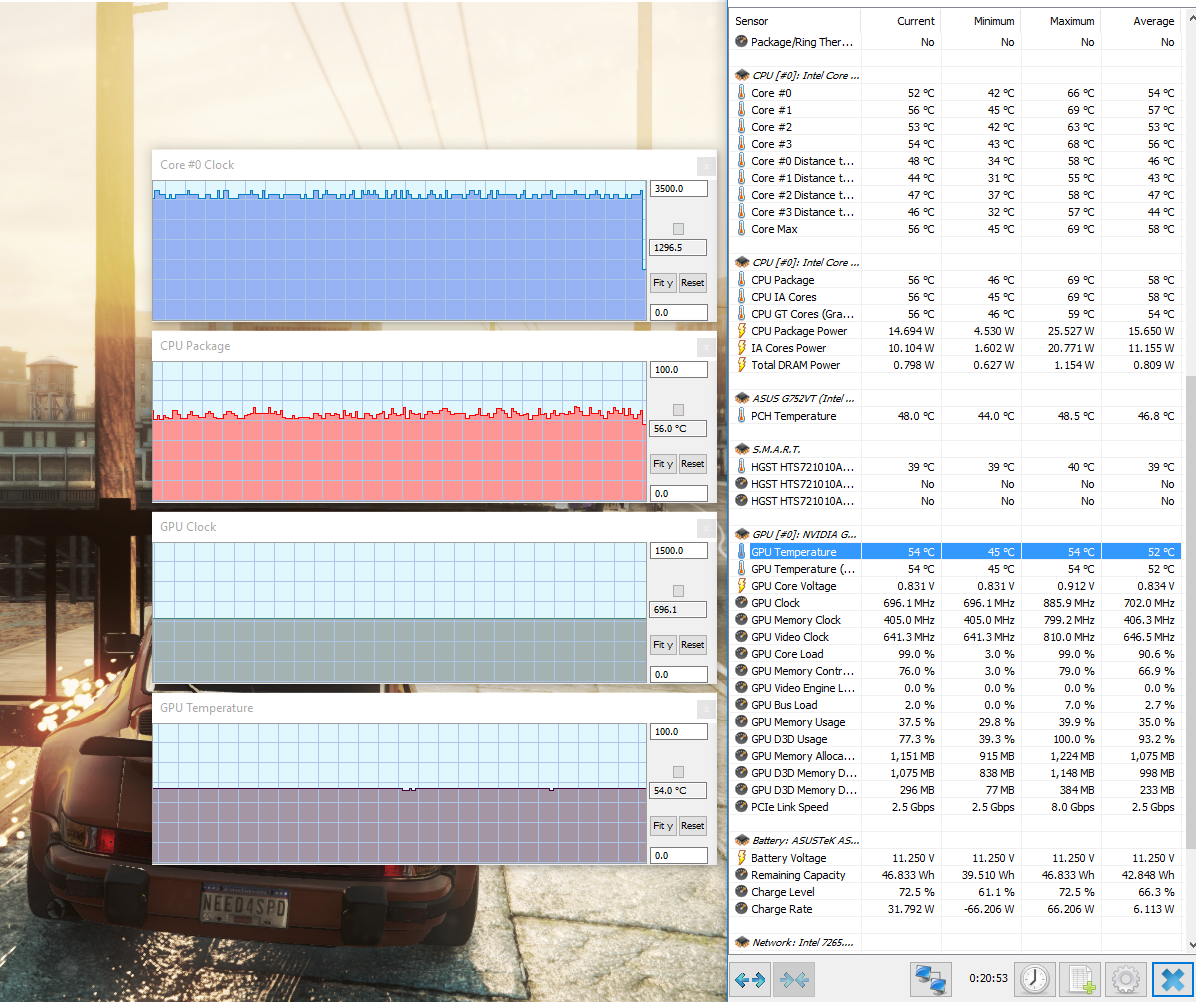Viewport: 1196px width, 1002px height.
Task: Collapse the GPU [#0] NVIDIA sensor group
Action: (x=742, y=535)
